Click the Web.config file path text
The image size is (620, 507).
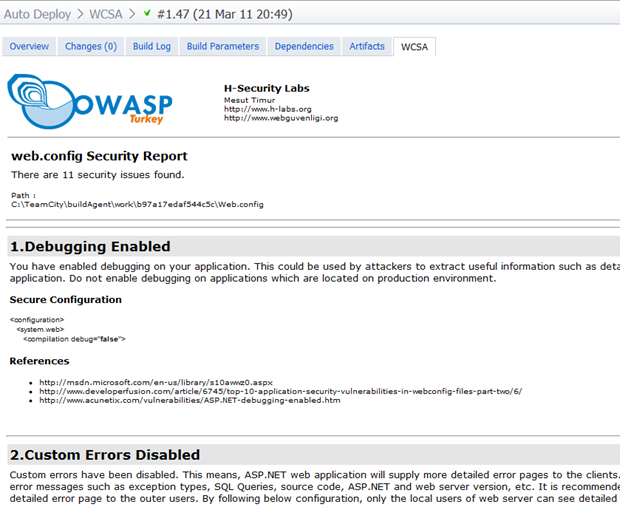point(137,204)
